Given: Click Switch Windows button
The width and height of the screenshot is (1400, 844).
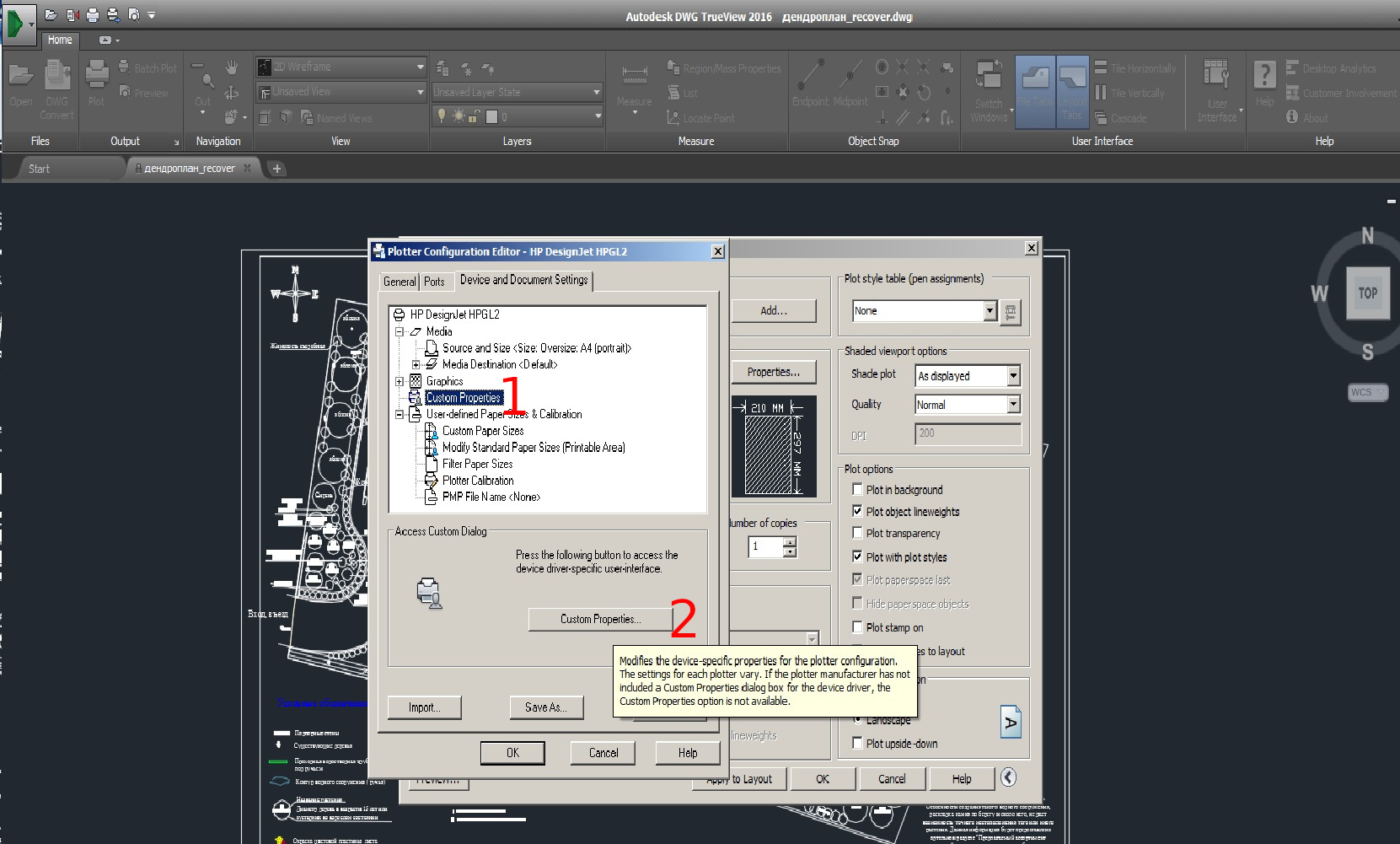Looking at the screenshot, I should click(x=989, y=91).
